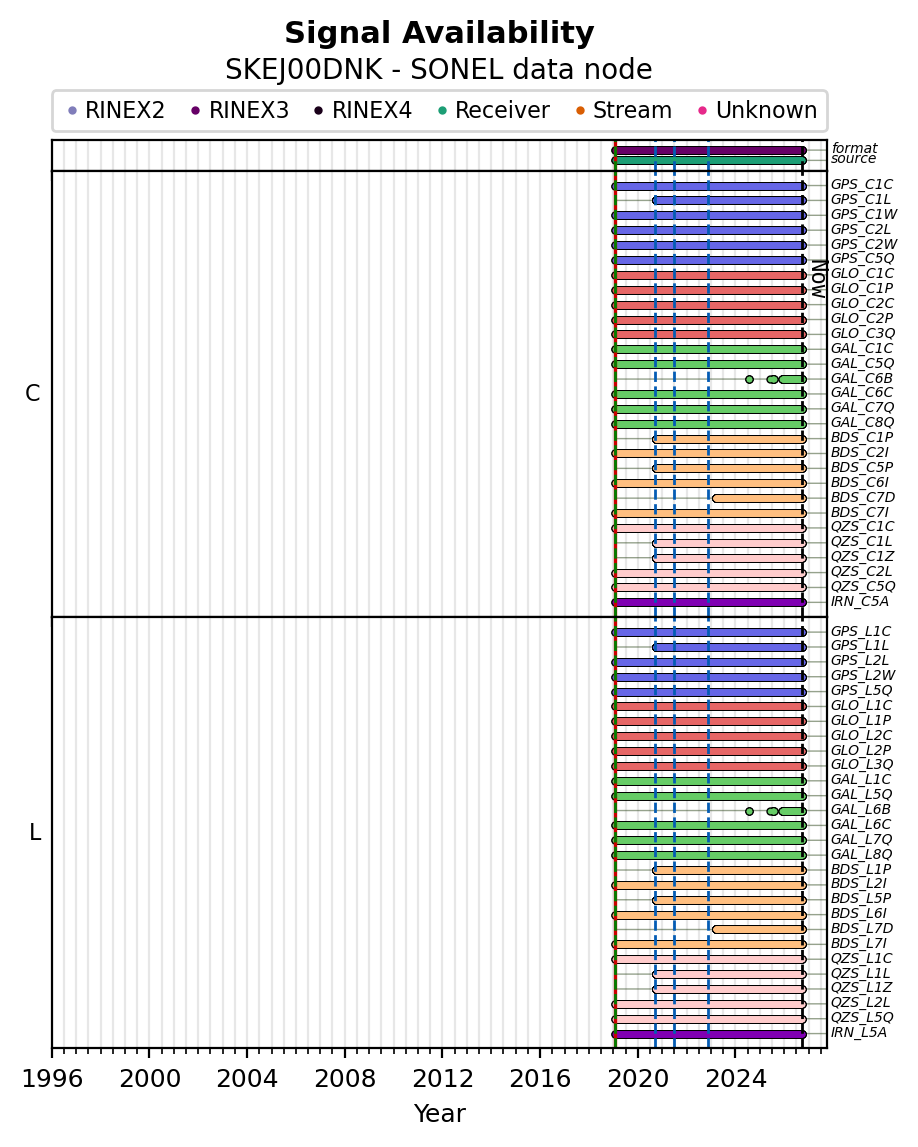Click the Unknown legend pink dot
The height and width of the screenshot is (1147, 918).
tap(703, 111)
